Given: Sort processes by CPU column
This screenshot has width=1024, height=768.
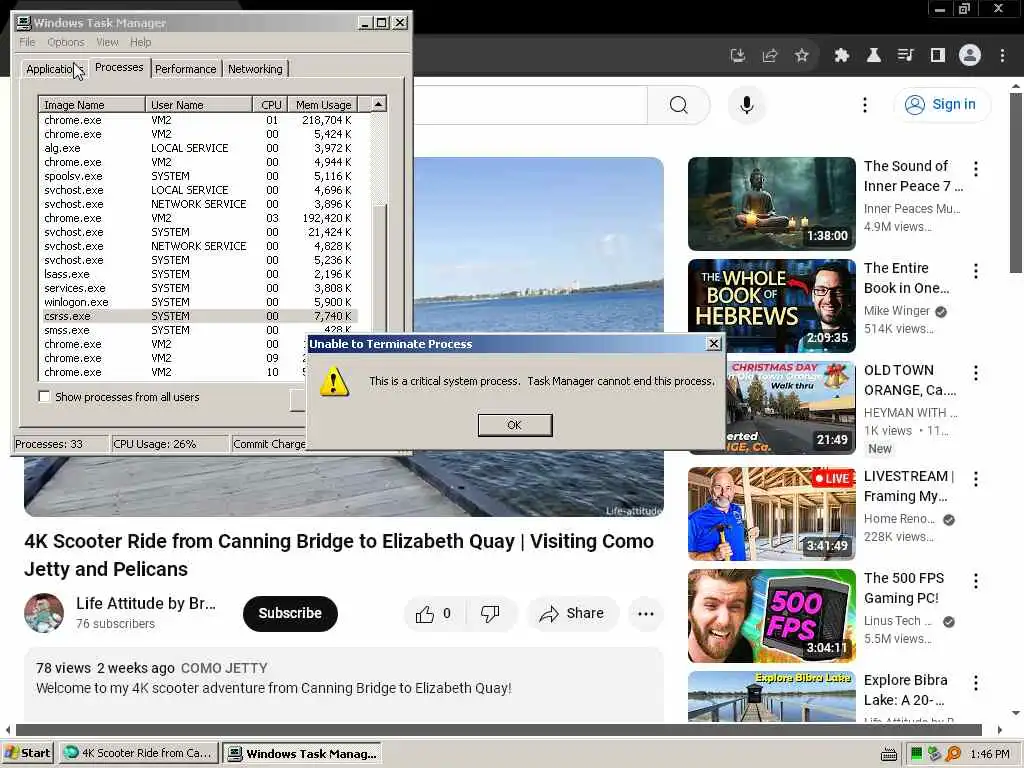Looking at the screenshot, I should (270, 104).
